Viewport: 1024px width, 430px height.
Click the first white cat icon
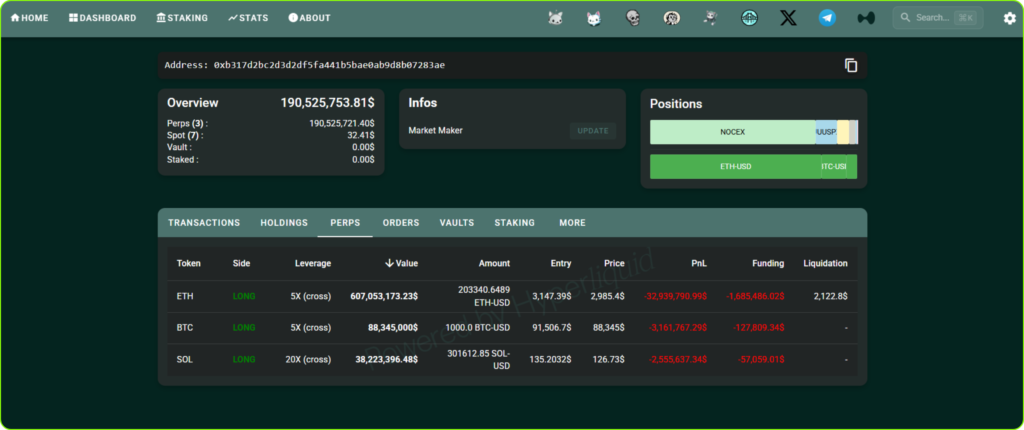[x=556, y=18]
